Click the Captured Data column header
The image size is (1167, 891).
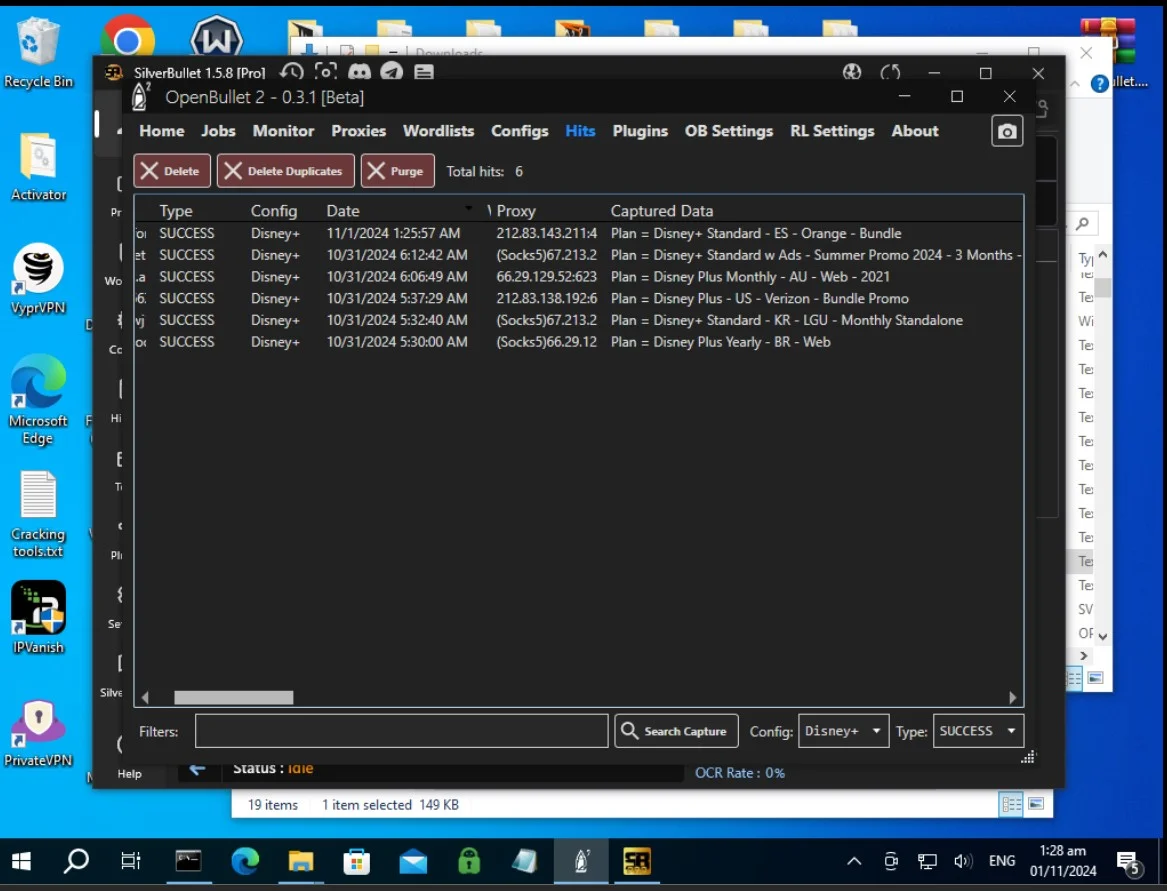662,211
